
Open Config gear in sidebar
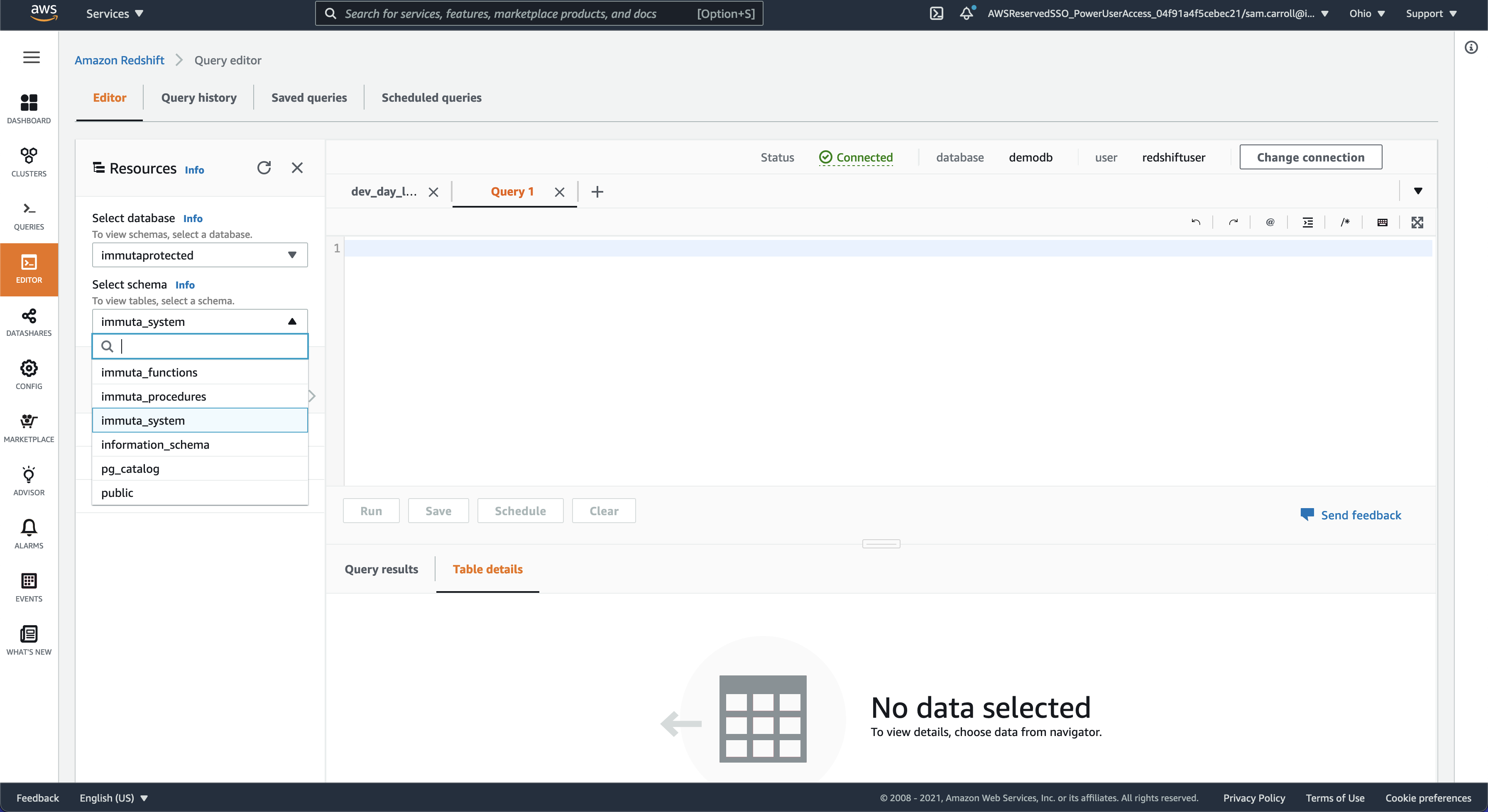click(29, 375)
